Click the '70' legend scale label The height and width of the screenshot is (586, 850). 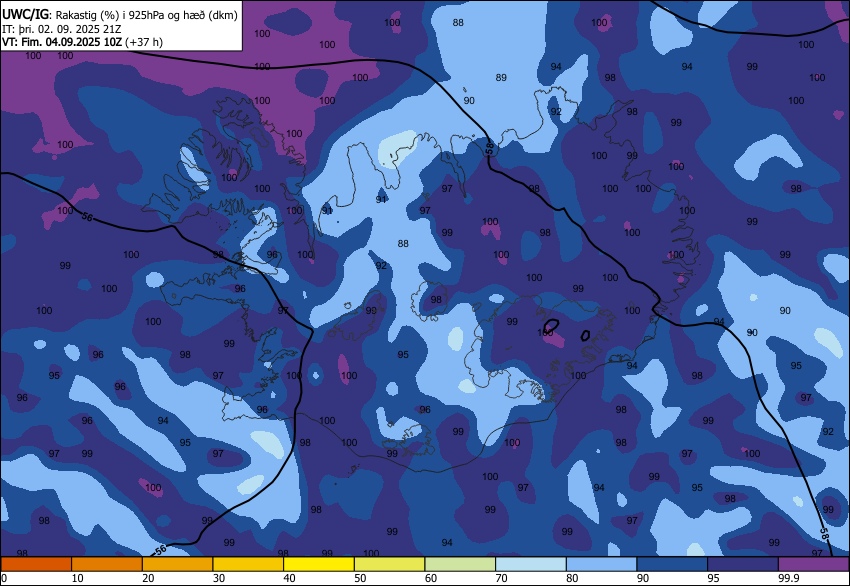click(x=501, y=578)
